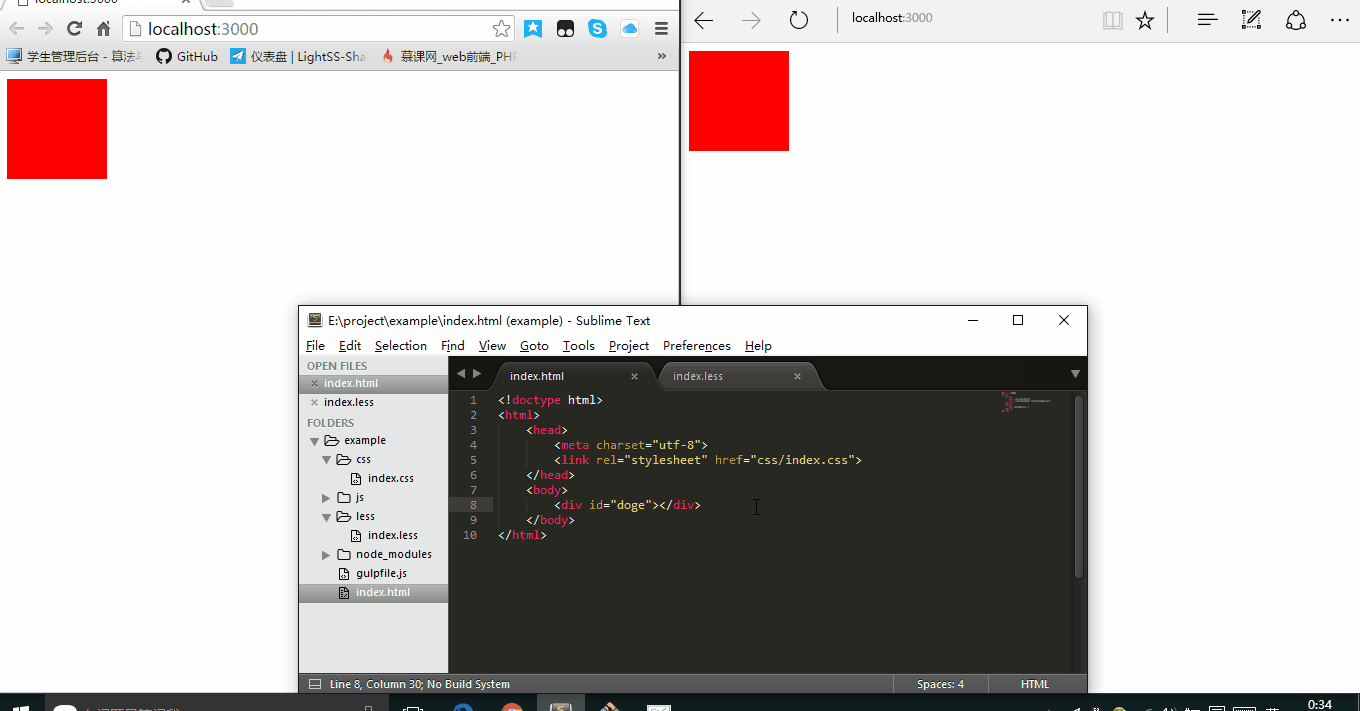
Task: Click the Sublime Text taskbar icon
Action: (x=561, y=704)
